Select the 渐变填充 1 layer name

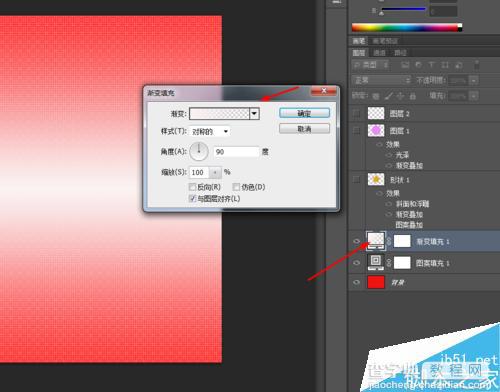coord(432,242)
